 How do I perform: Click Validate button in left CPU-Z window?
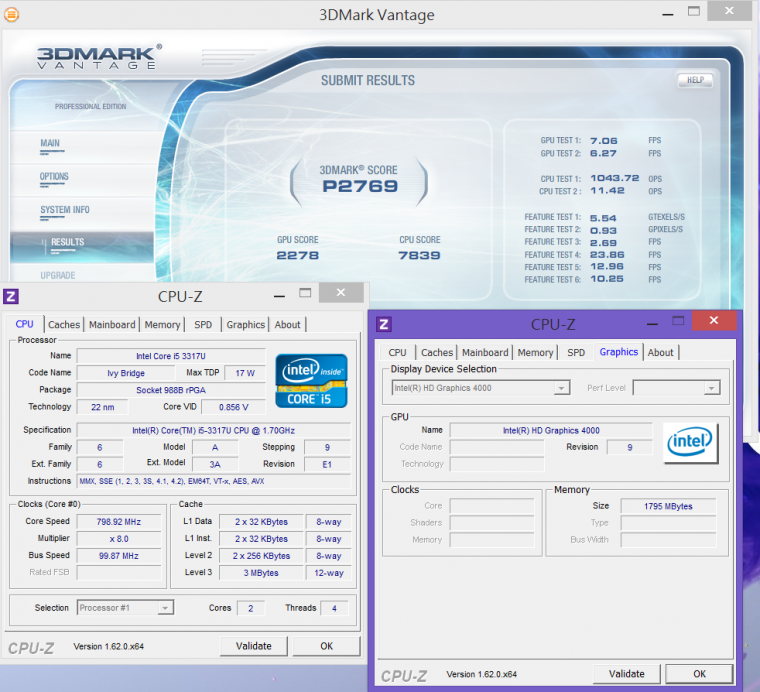coord(254,646)
